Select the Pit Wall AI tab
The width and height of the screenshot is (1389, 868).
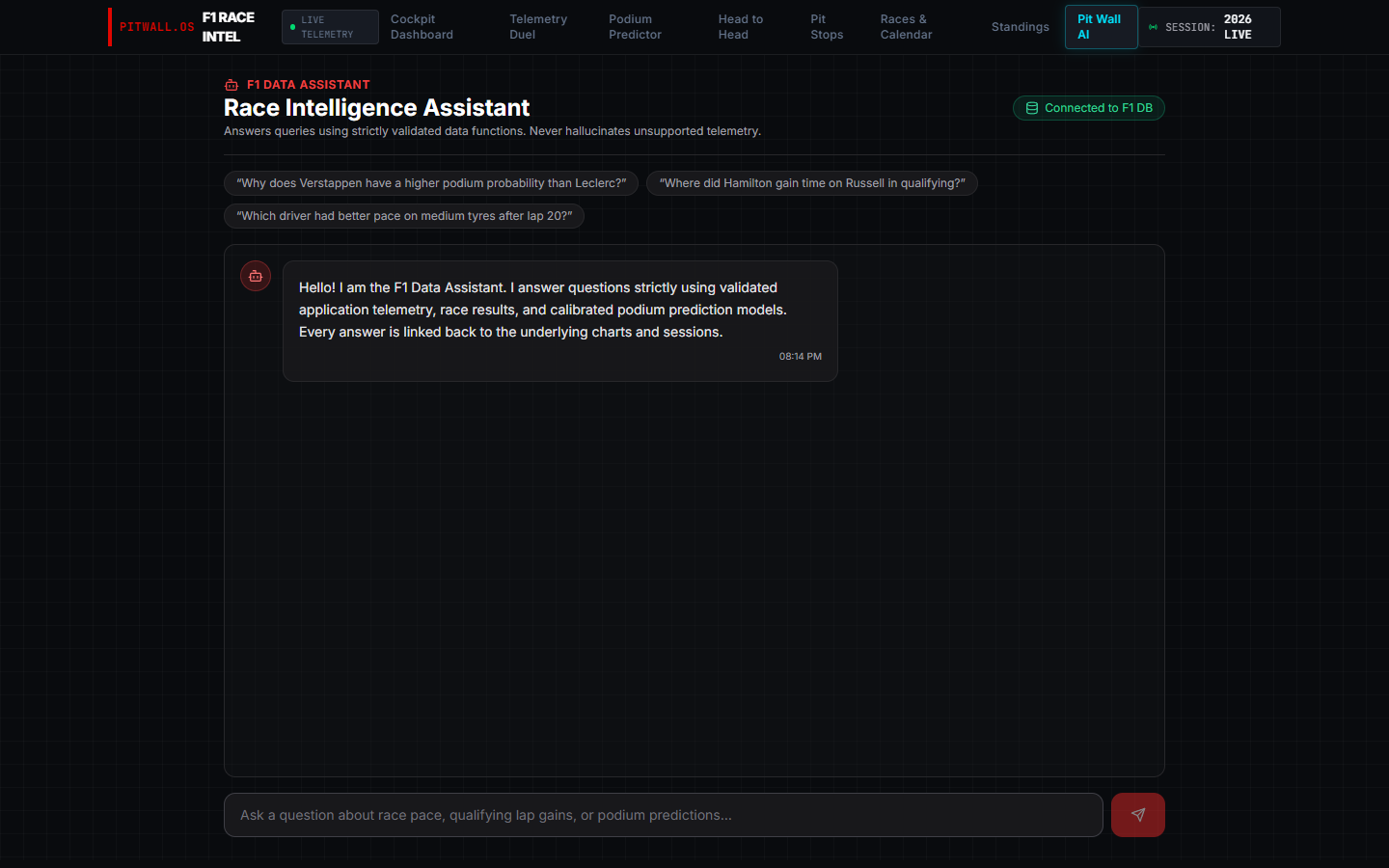tap(1101, 27)
